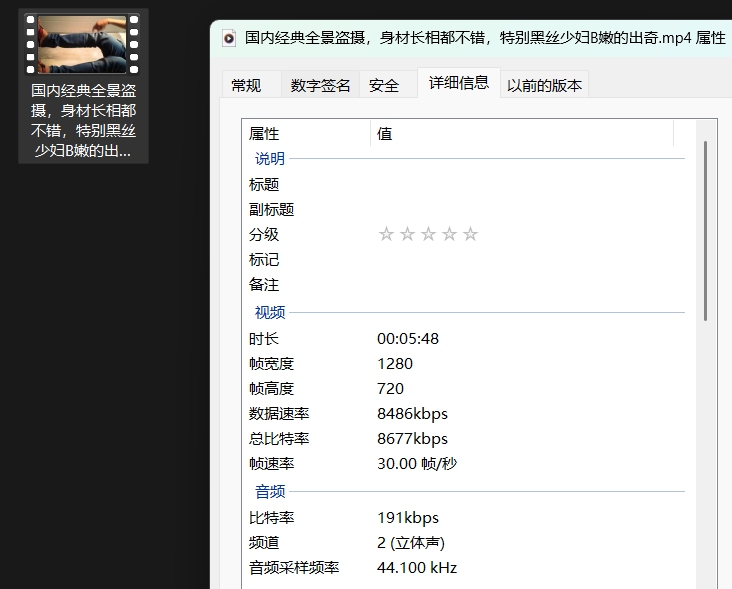The width and height of the screenshot is (732, 589).
Task: Collapse the 视频 group header
Action: point(269,313)
